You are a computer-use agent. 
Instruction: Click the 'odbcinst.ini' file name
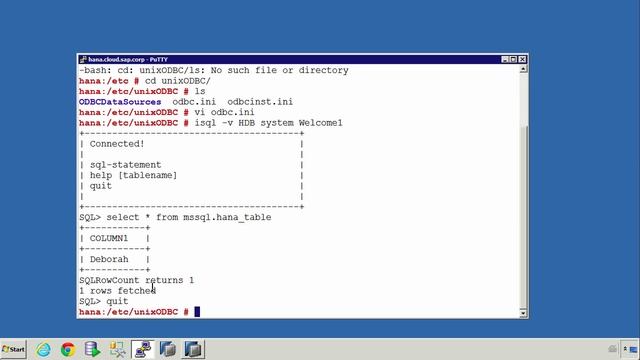pyautogui.click(x=260, y=102)
